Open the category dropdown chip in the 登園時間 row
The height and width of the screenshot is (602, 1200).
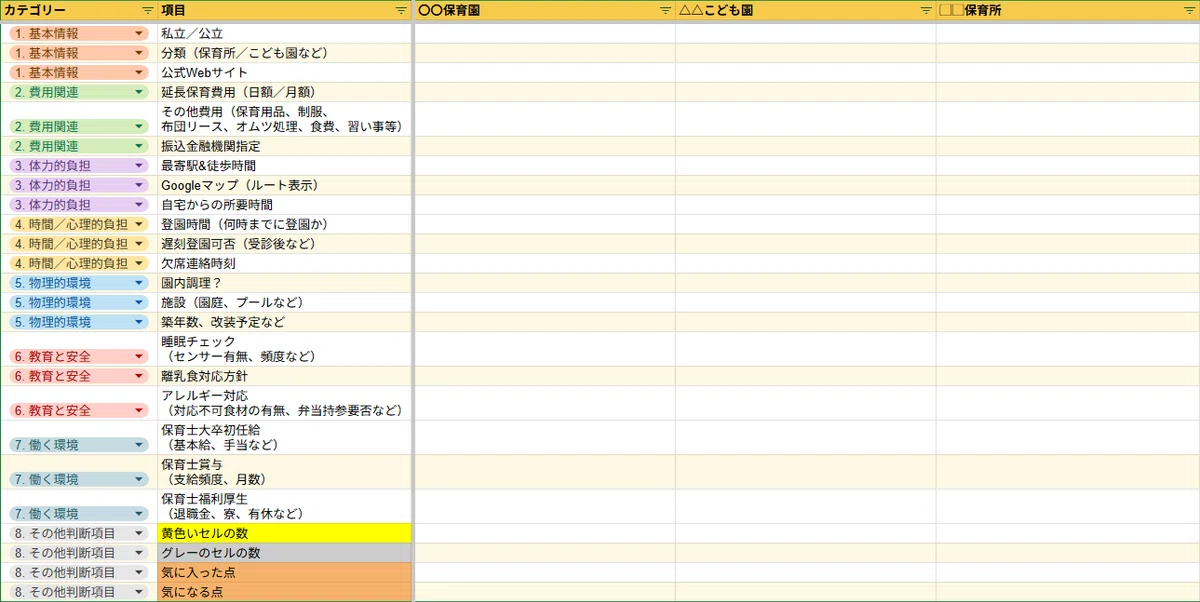click(x=79, y=224)
